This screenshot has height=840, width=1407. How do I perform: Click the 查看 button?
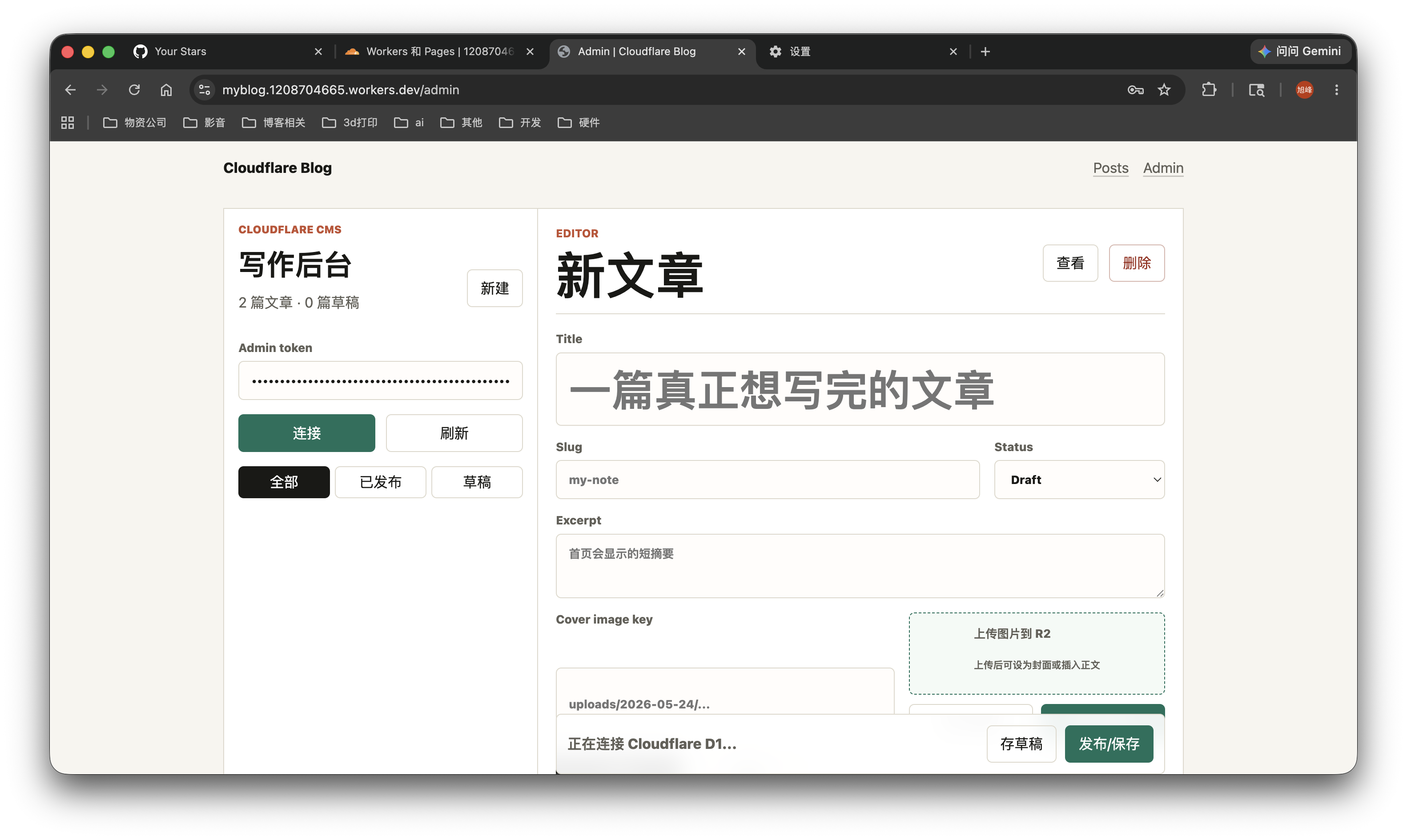(1070, 263)
